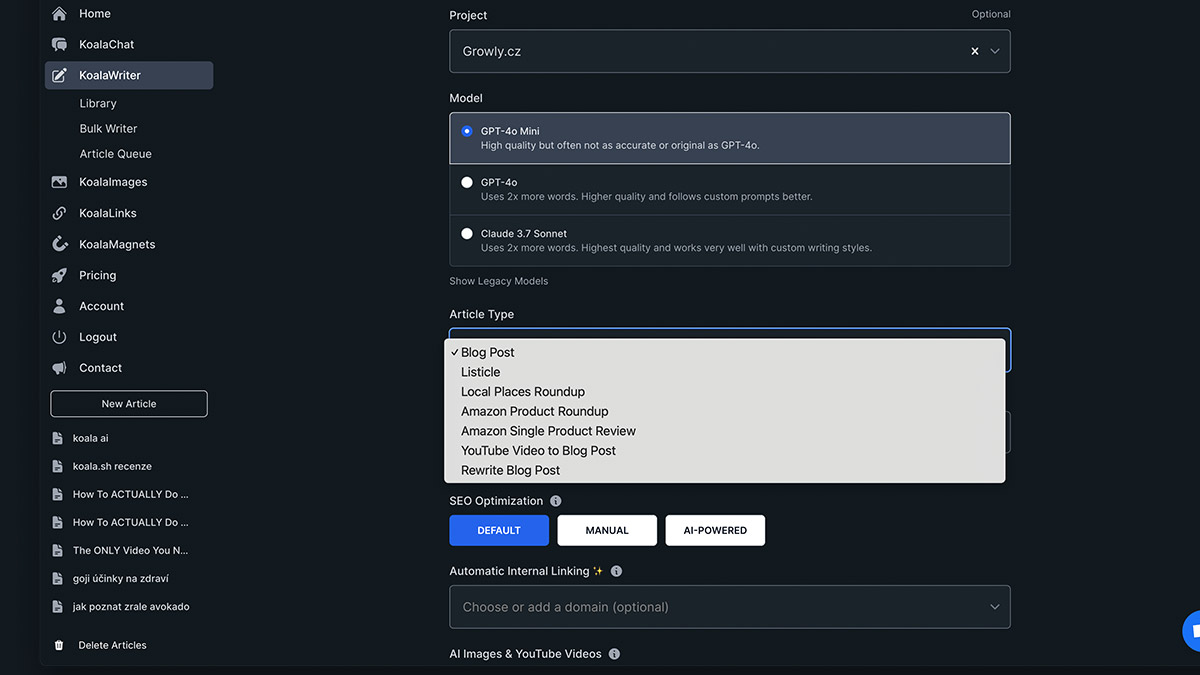The height and width of the screenshot is (675, 1200).
Task: Click the Pricing rocket icon
Action: click(59, 275)
